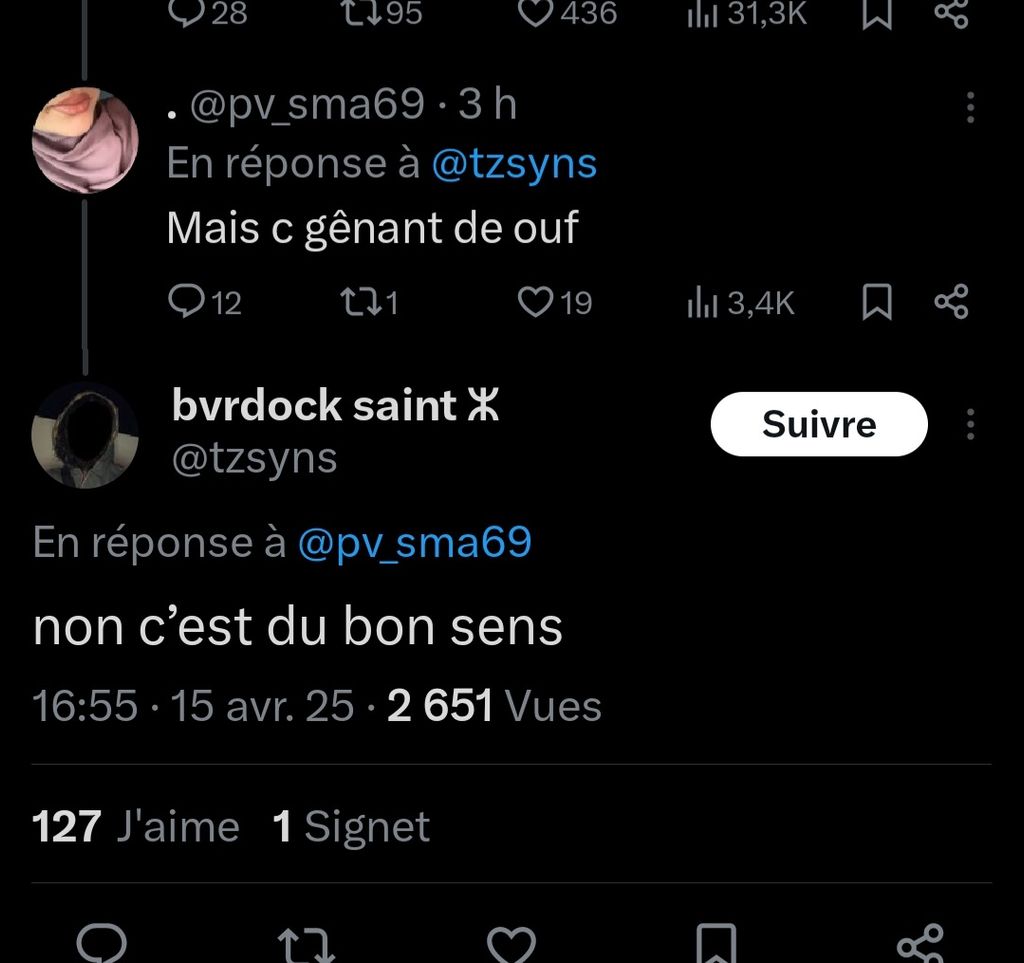This screenshot has width=1024, height=963.
Task: Open more options next to Suivre button
Action: pos(970,424)
